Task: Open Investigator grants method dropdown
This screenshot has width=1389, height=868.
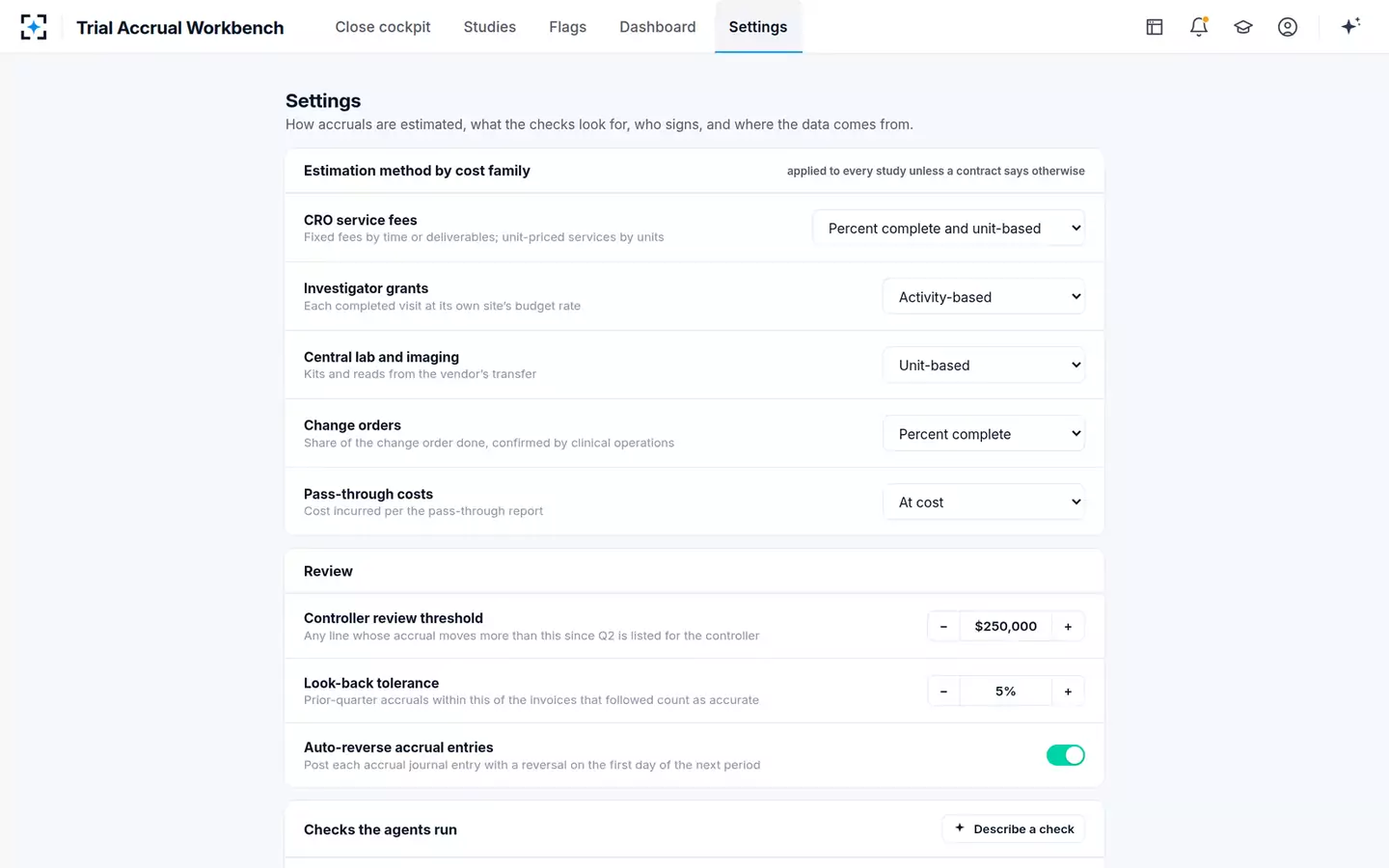Action: click(984, 297)
